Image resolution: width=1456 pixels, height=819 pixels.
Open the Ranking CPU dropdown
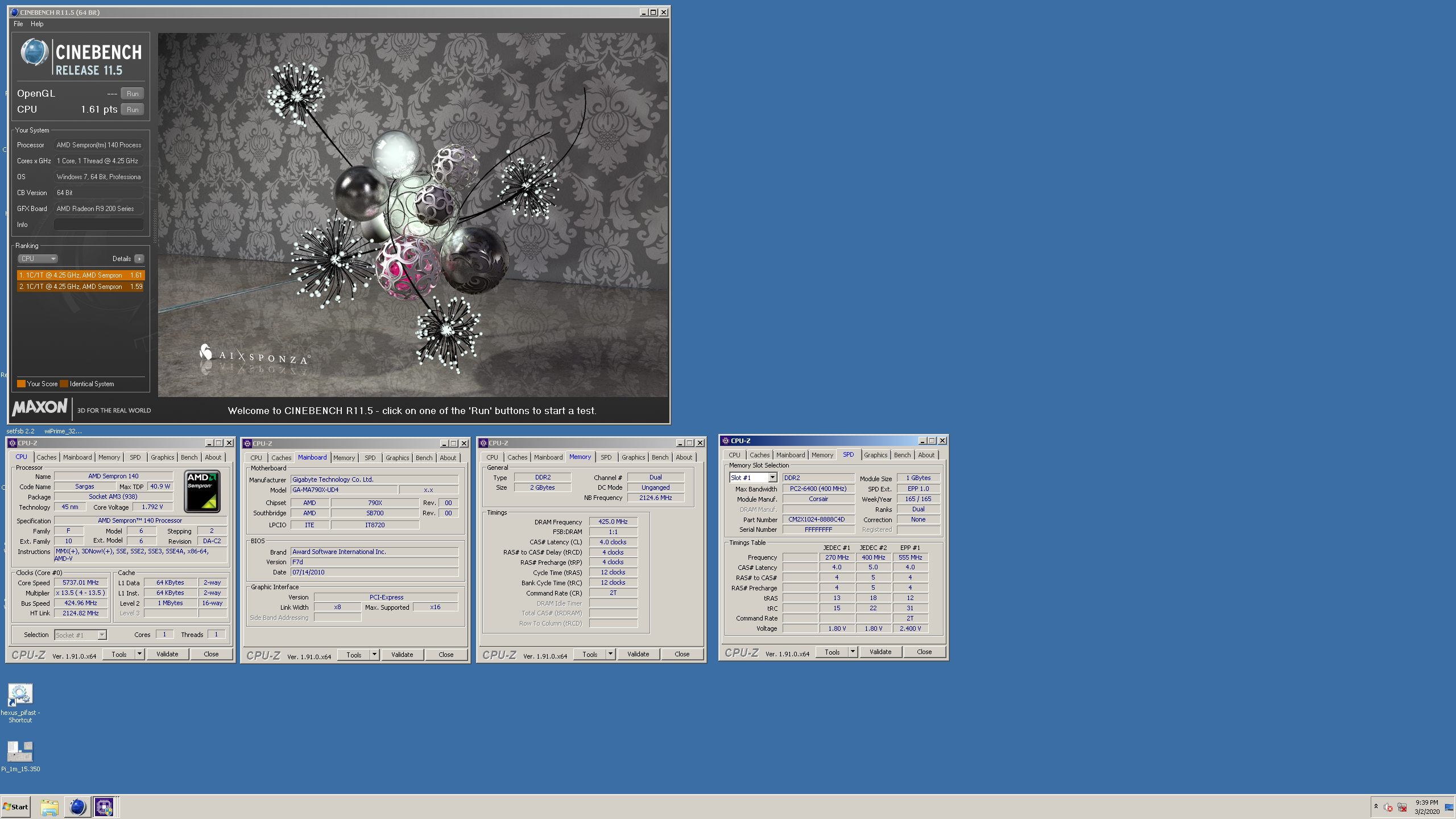tap(38, 259)
